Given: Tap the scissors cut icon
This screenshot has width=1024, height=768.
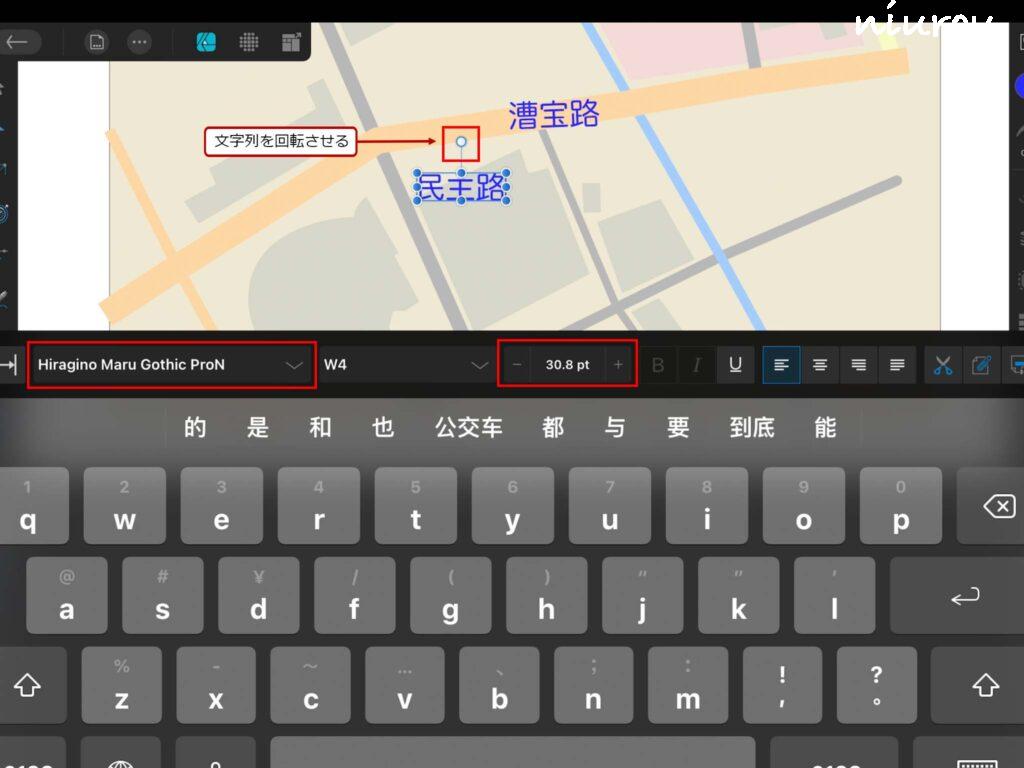Looking at the screenshot, I should [x=943, y=365].
